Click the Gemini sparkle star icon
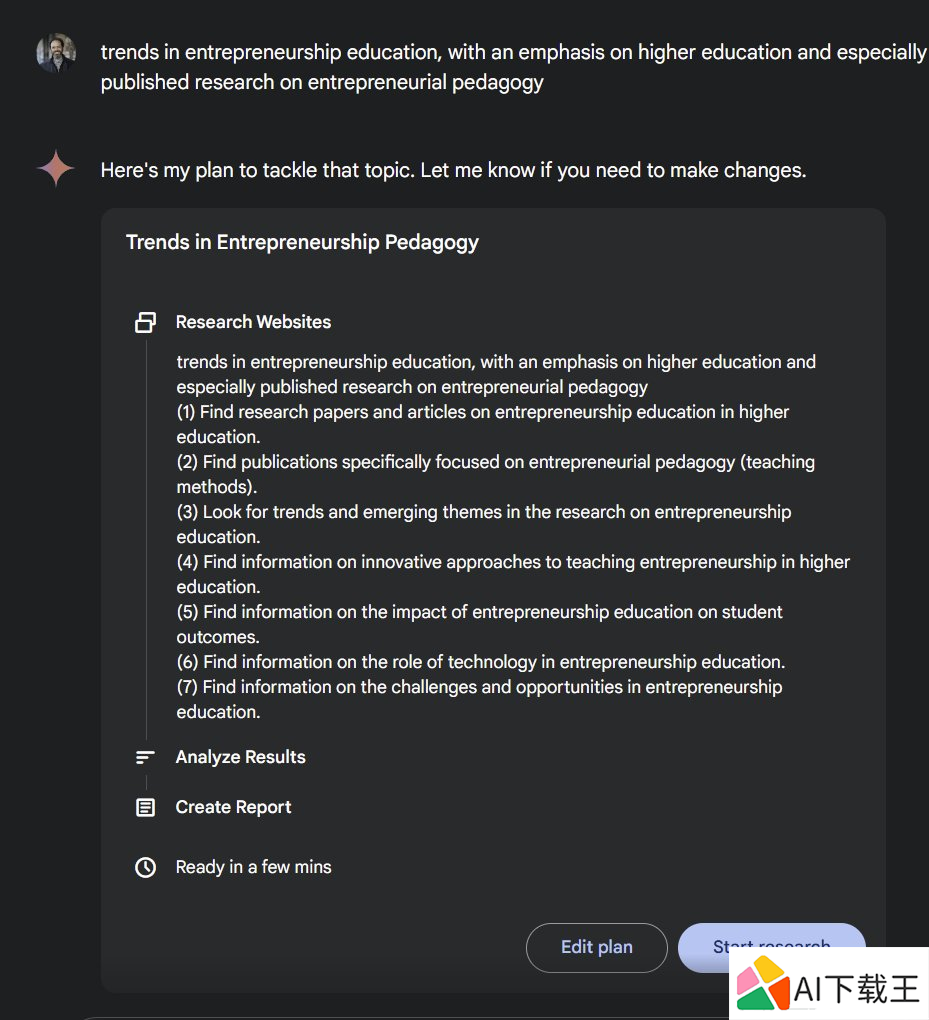The height and width of the screenshot is (1020, 929). point(55,168)
